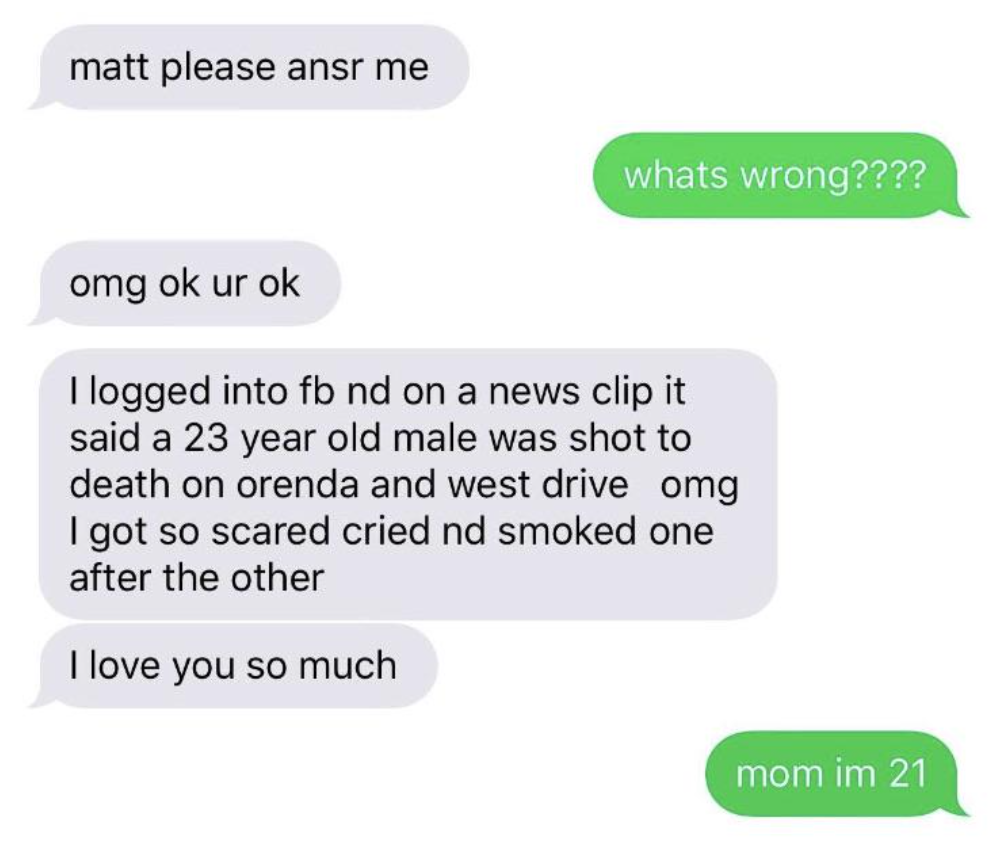Click the phrase 'after the other'

[196, 578]
